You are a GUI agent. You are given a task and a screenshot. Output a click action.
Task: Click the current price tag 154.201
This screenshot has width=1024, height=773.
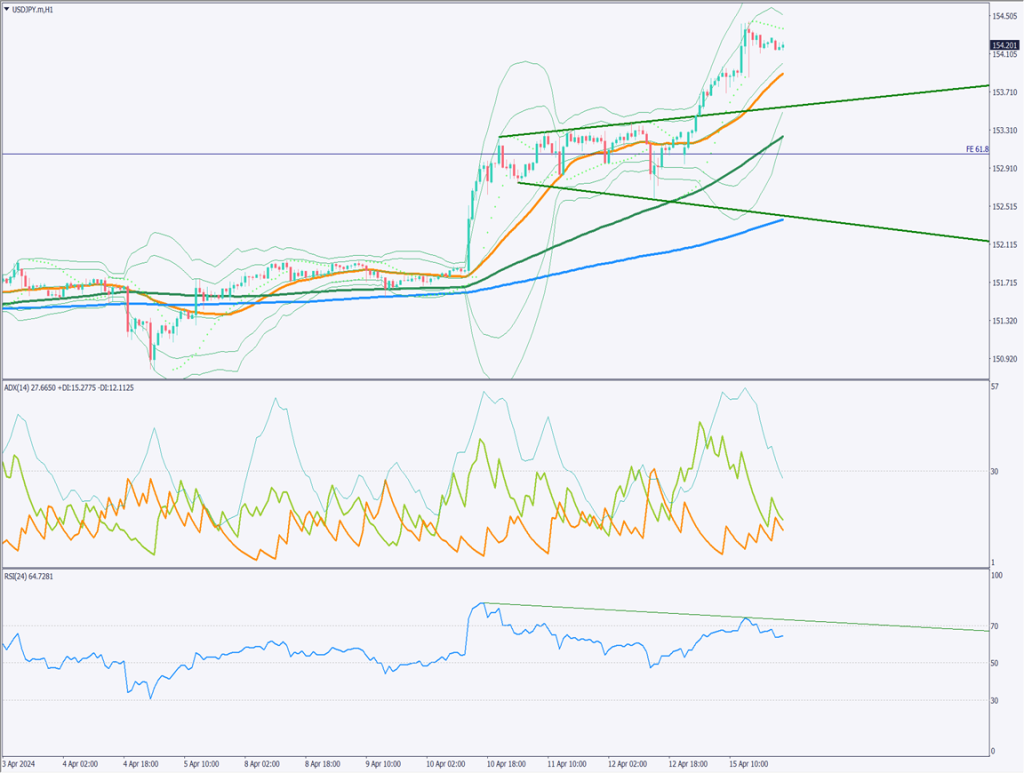[1002, 45]
